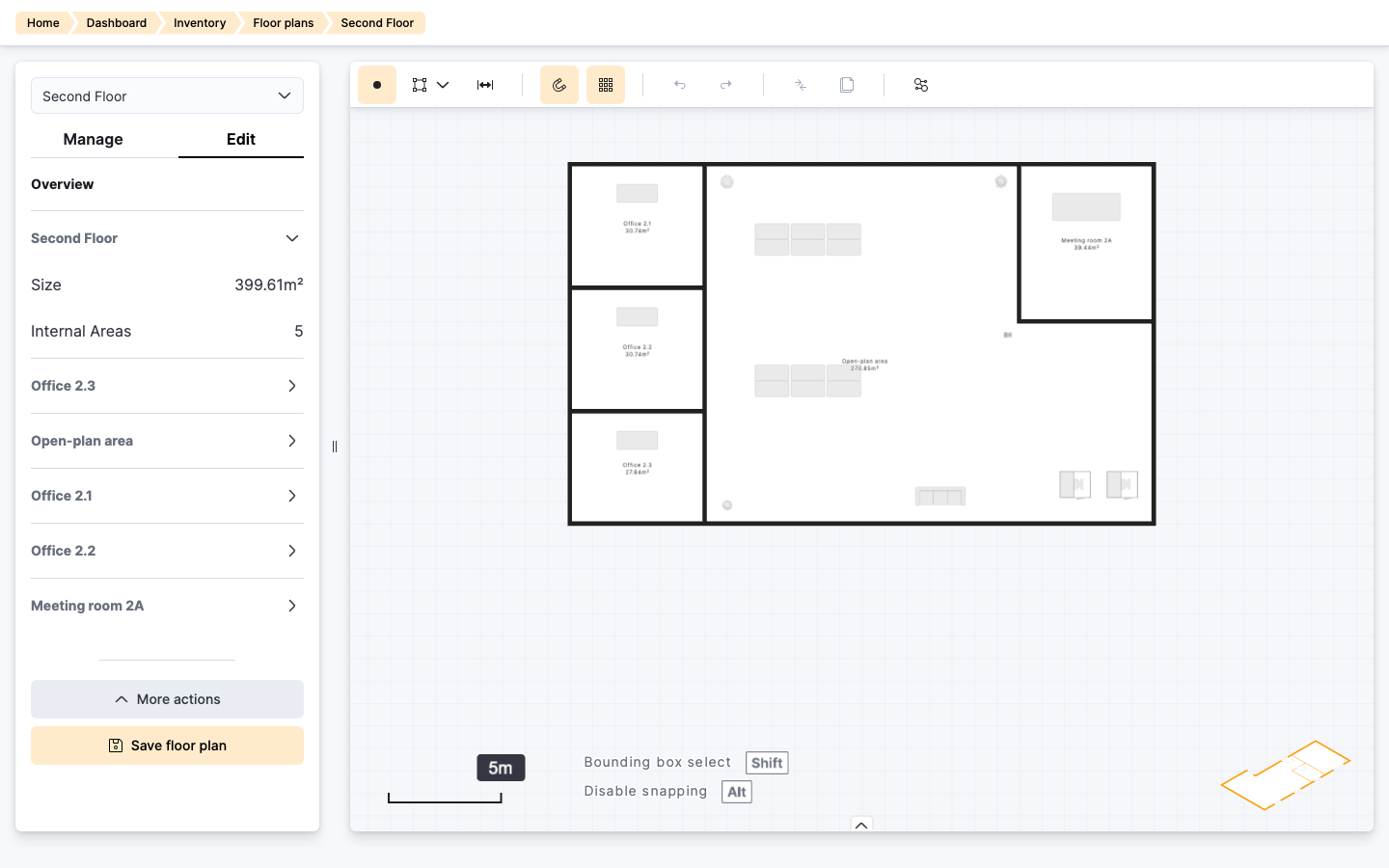This screenshot has height=868, width=1389.
Task: Select the meeting table in Meeting room 2A
Action: pyautogui.click(x=1086, y=206)
